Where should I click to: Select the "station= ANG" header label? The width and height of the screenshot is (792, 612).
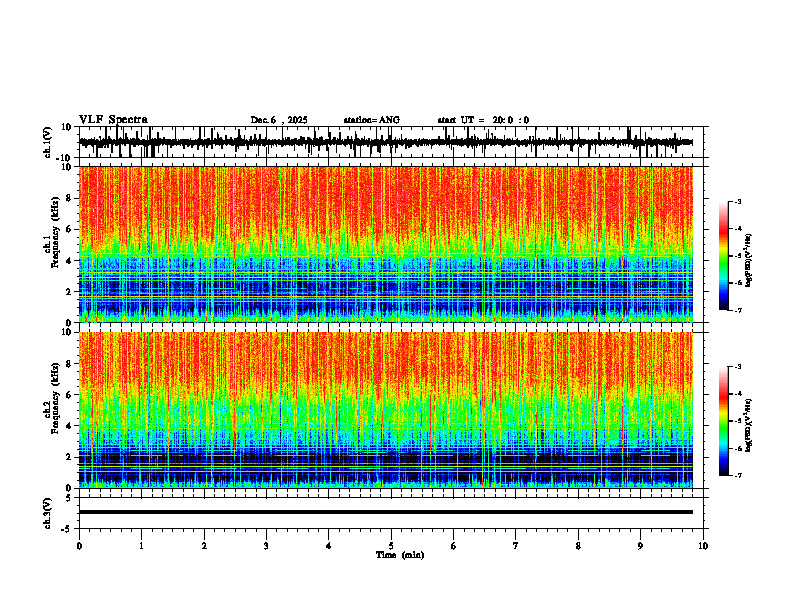pyautogui.click(x=372, y=120)
